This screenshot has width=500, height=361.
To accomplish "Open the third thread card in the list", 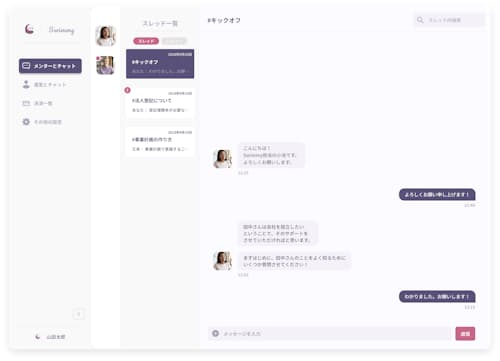I will (x=160, y=142).
